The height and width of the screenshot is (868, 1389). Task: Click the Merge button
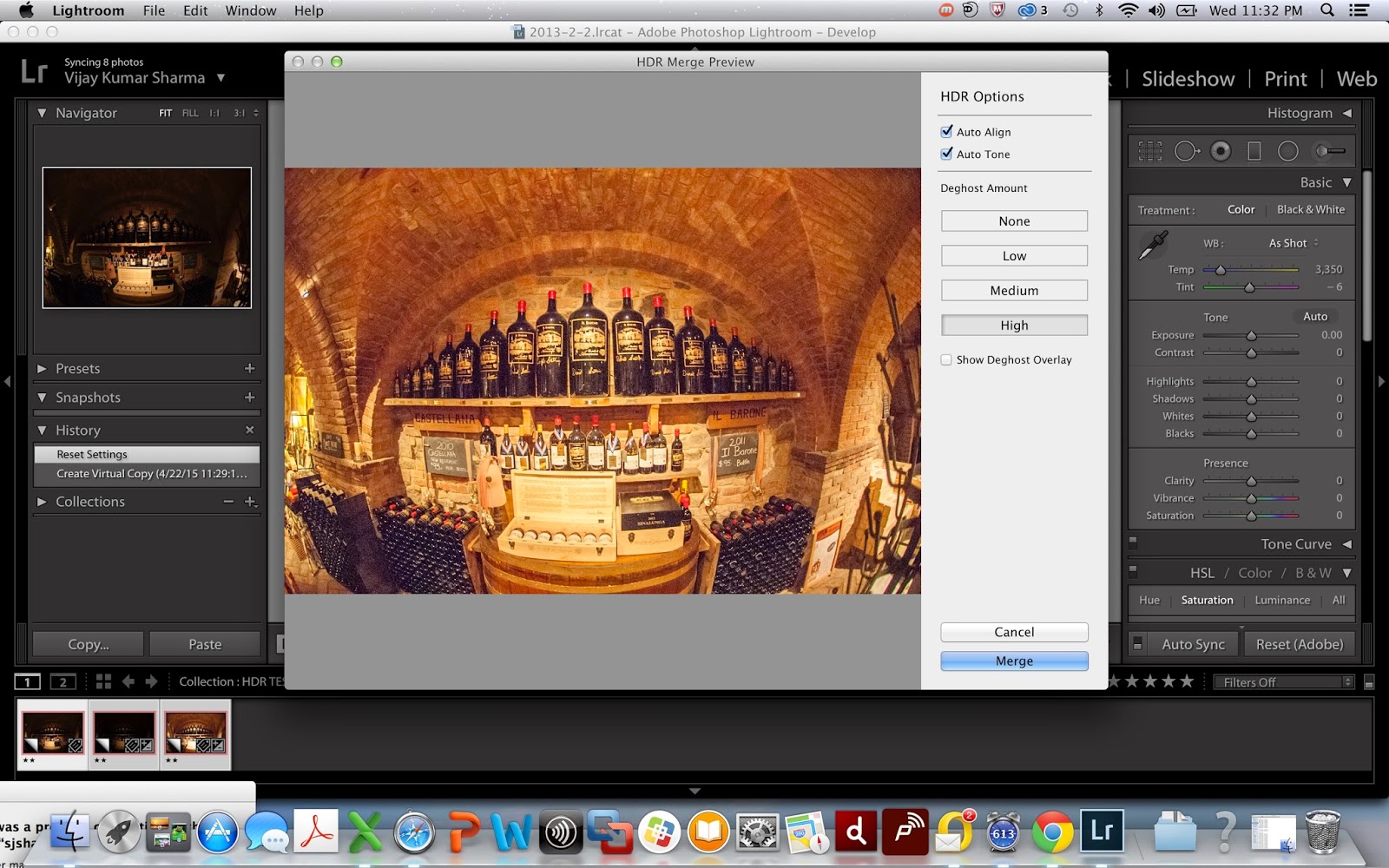coord(1014,661)
